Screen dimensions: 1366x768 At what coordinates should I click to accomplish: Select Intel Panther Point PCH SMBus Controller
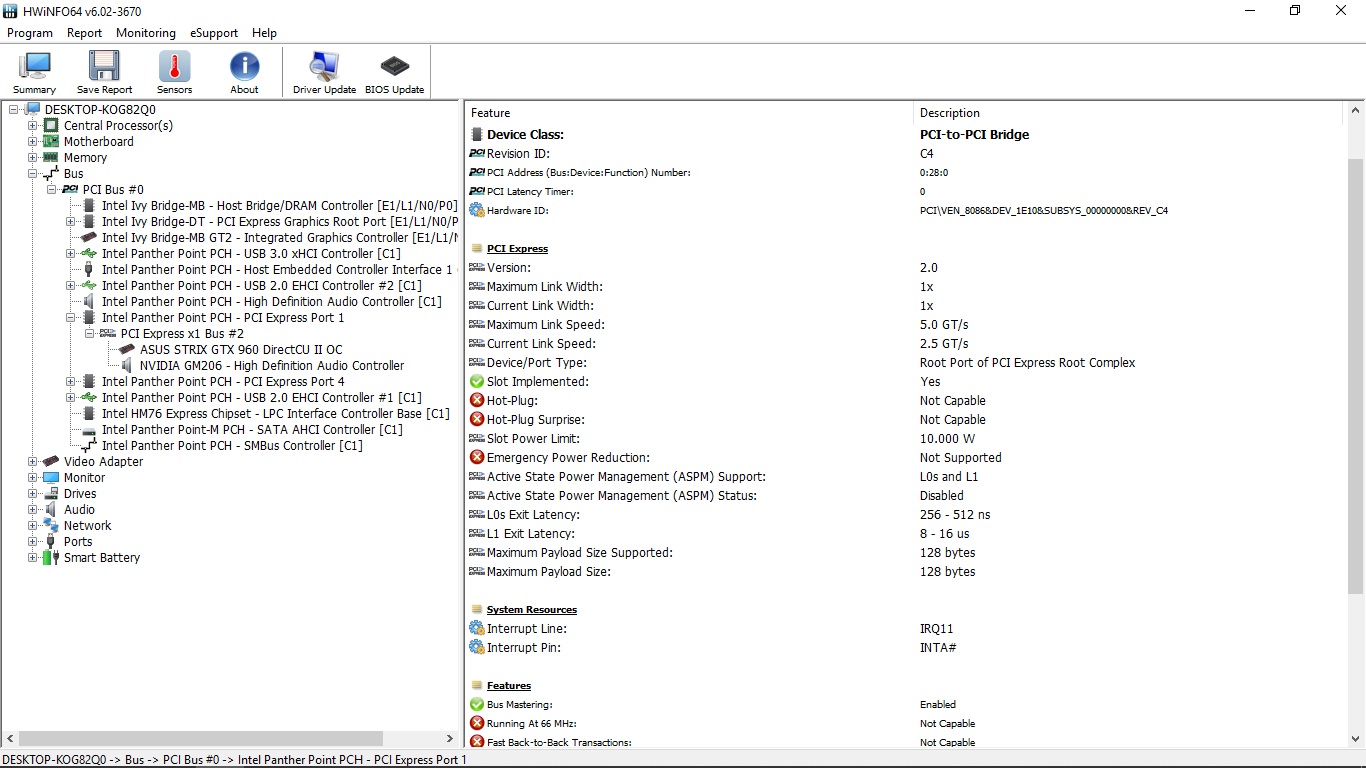click(232, 446)
